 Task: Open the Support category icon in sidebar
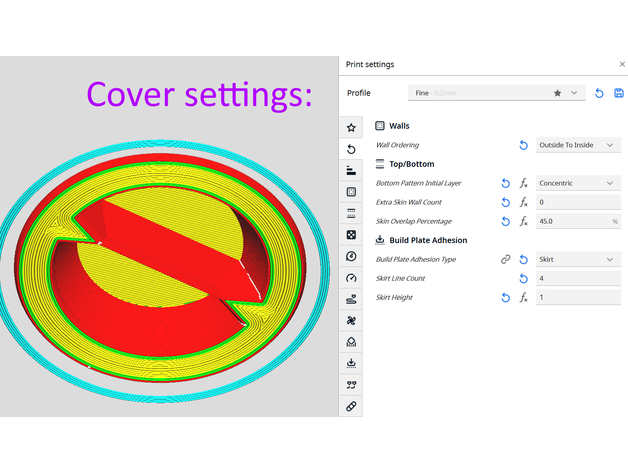pyautogui.click(x=351, y=342)
